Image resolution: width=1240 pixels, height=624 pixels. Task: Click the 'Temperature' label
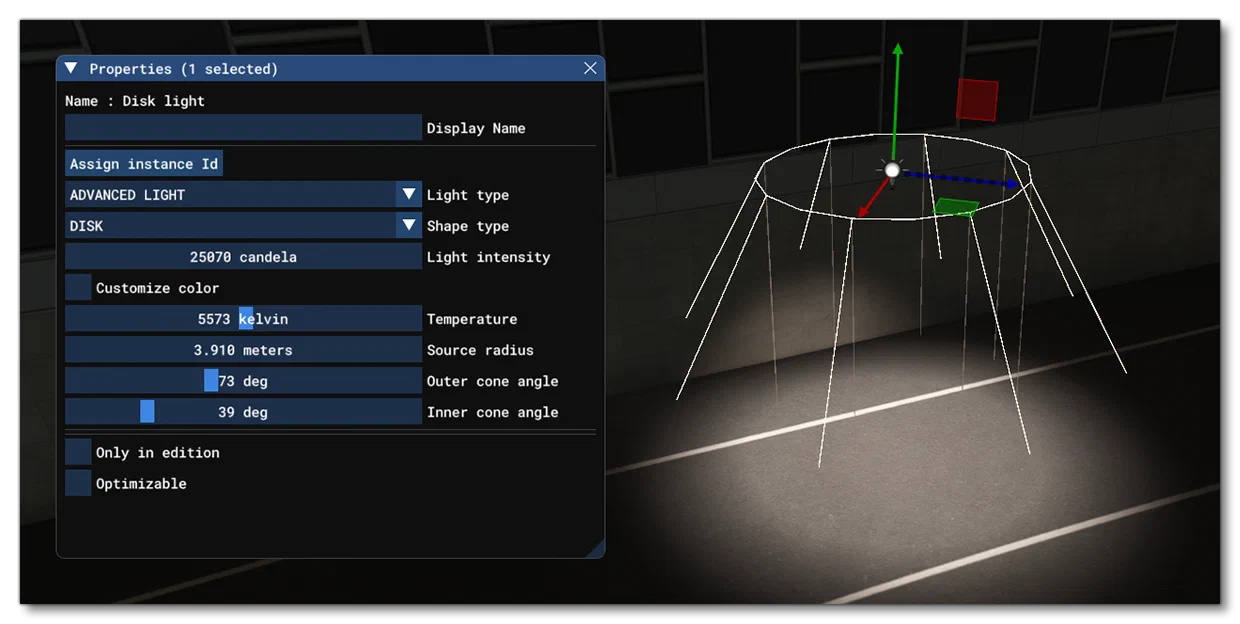(472, 319)
